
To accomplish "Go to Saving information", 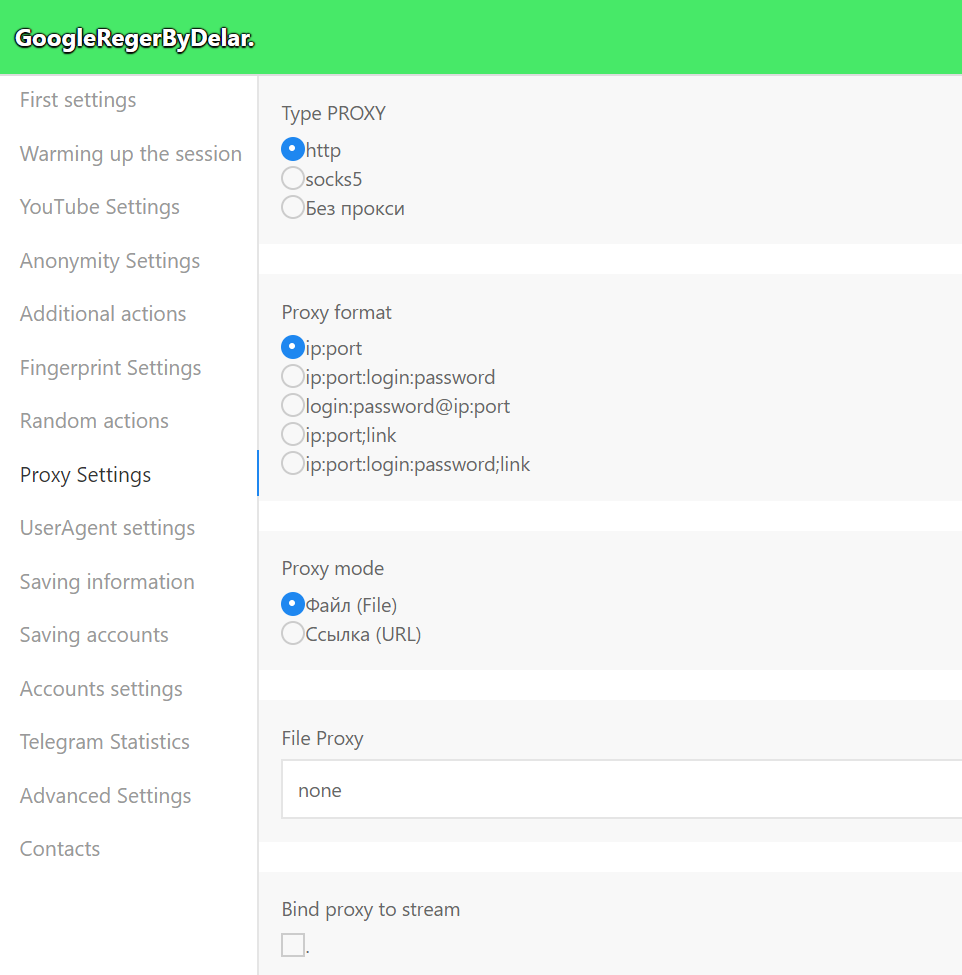I will click(x=107, y=581).
